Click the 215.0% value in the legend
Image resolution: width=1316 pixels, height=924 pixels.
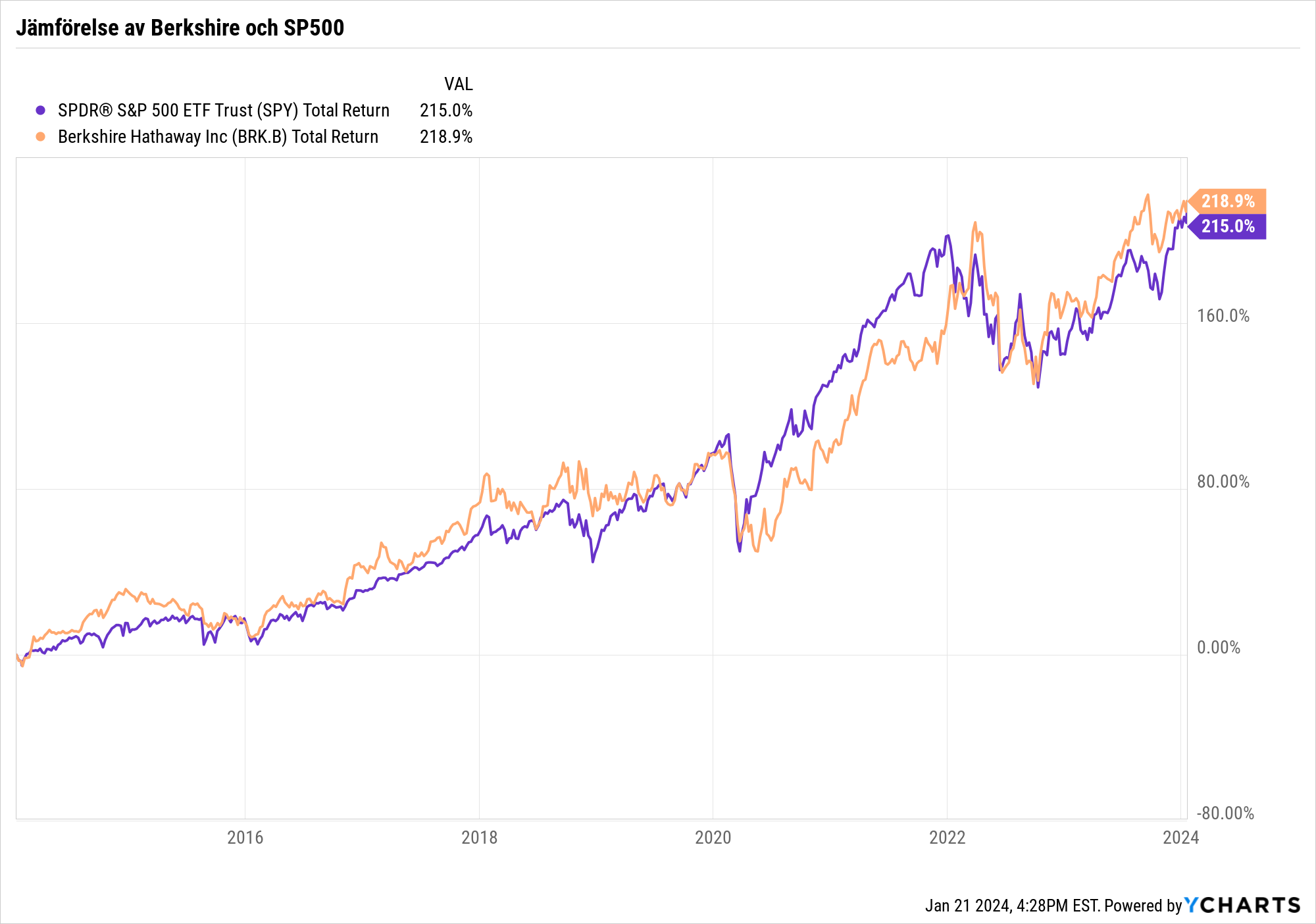[x=446, y=111]
